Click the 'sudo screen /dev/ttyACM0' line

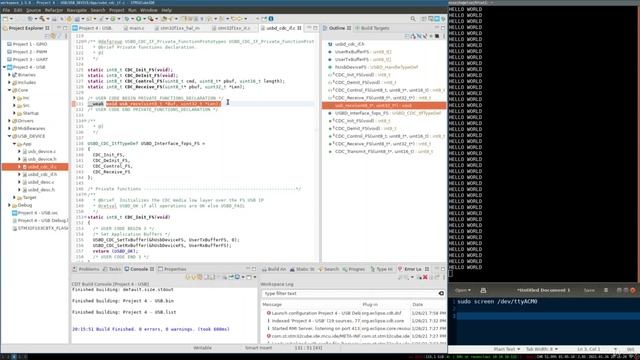tap(497, 302)
